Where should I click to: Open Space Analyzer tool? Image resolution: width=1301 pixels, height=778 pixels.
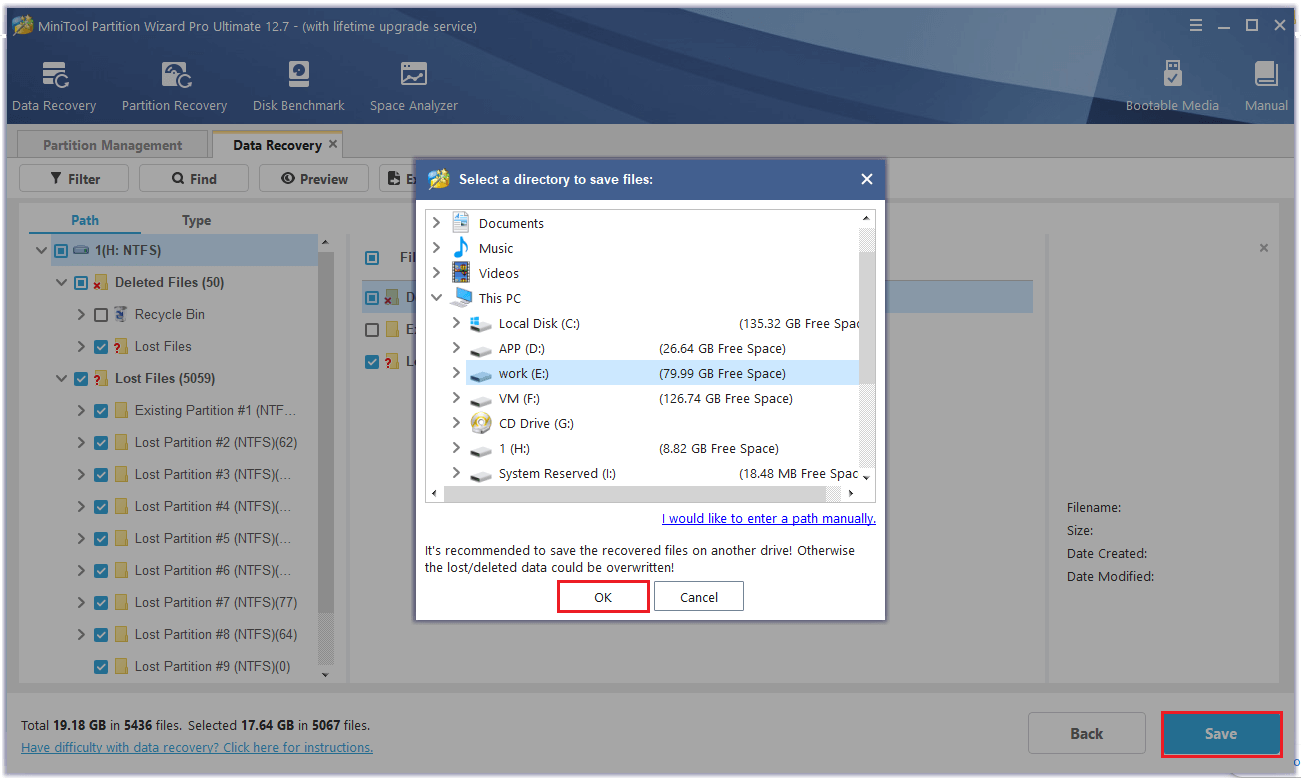point(413,86)
